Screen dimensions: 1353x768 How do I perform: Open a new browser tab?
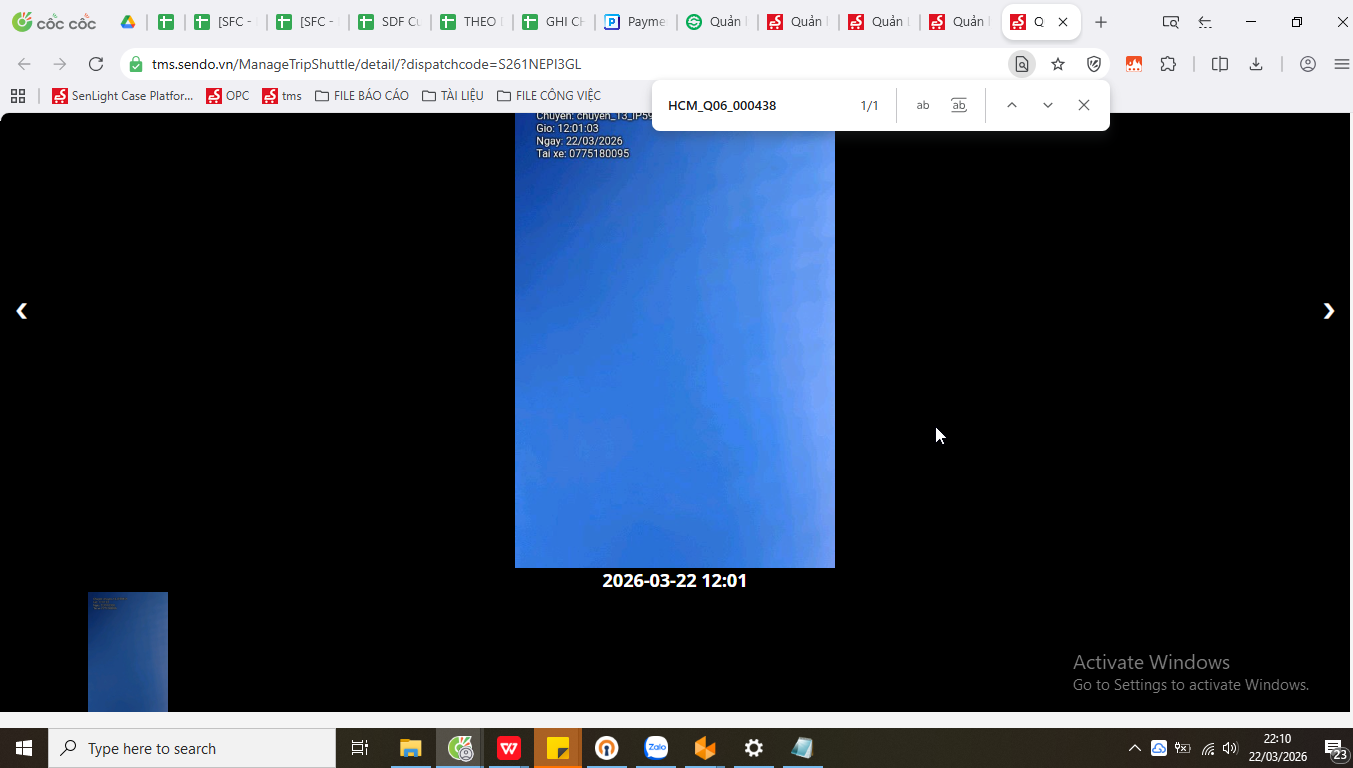coord(1101,22)
